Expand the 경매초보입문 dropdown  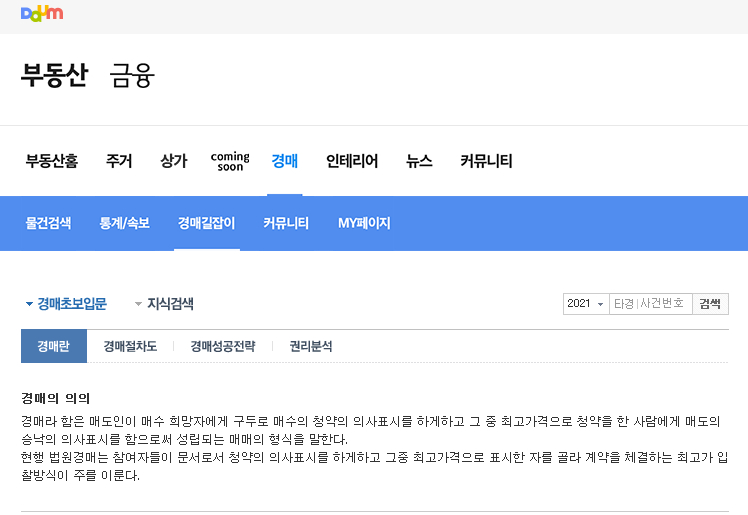click(66, 304)
